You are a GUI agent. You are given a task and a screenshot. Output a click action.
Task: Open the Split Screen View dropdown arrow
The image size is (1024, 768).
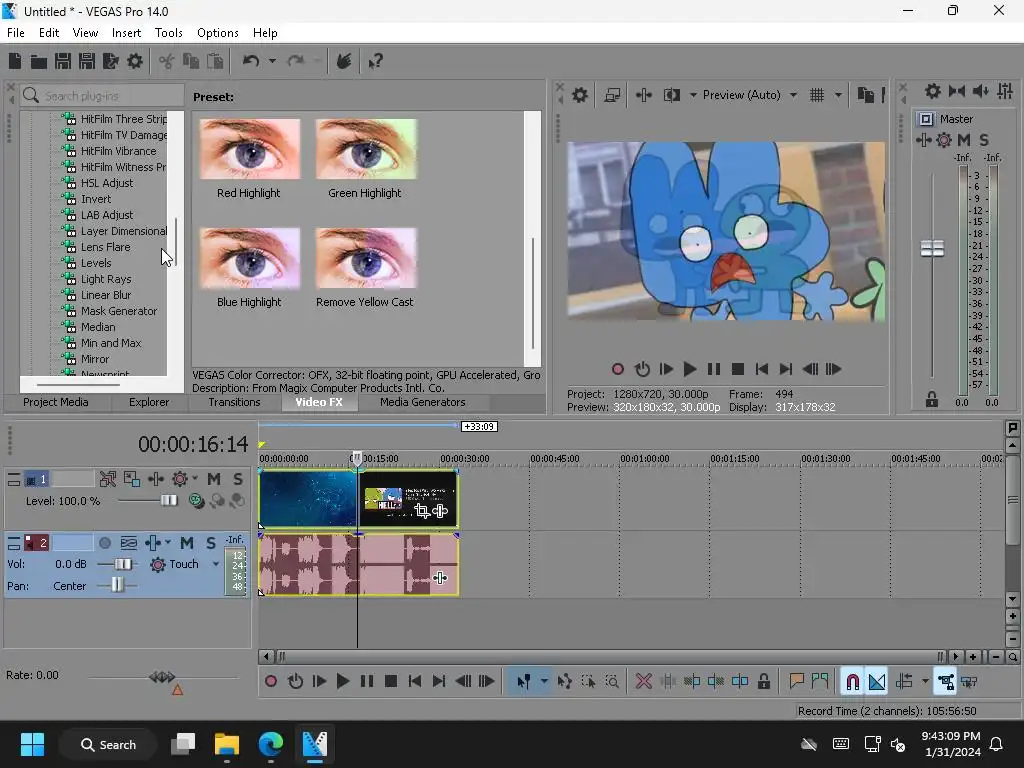693,95
